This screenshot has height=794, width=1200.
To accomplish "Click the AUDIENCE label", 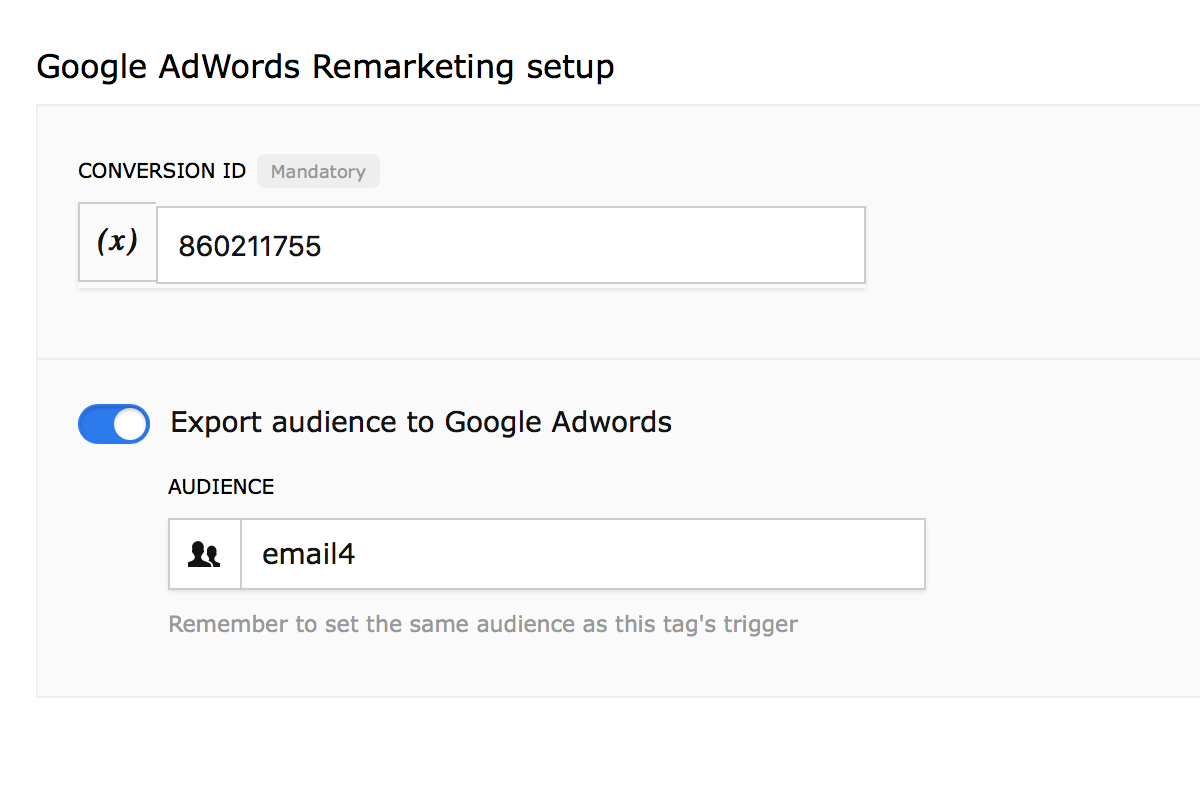I will point(221,487).
